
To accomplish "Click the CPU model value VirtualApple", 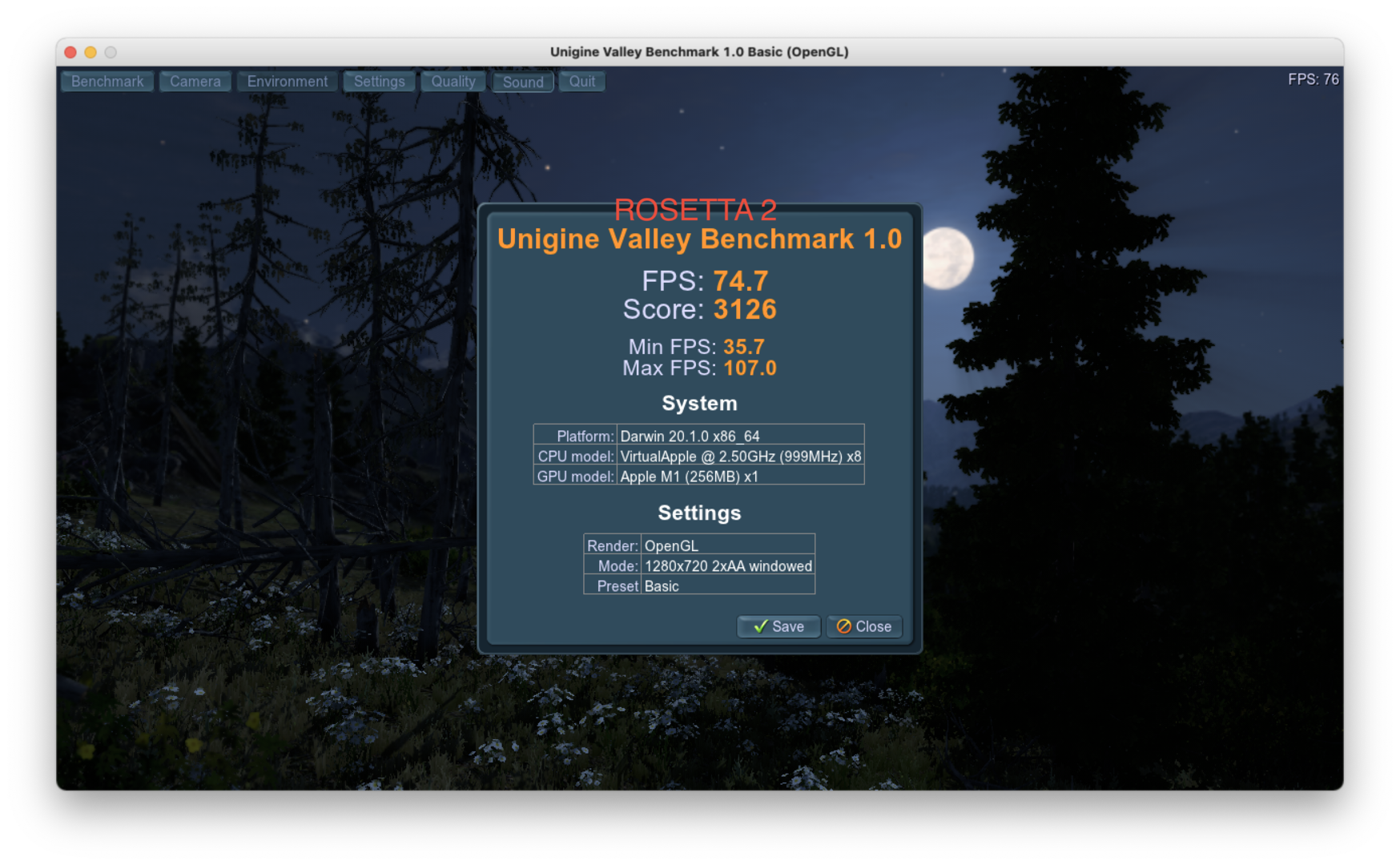I will tap(741, 457).
